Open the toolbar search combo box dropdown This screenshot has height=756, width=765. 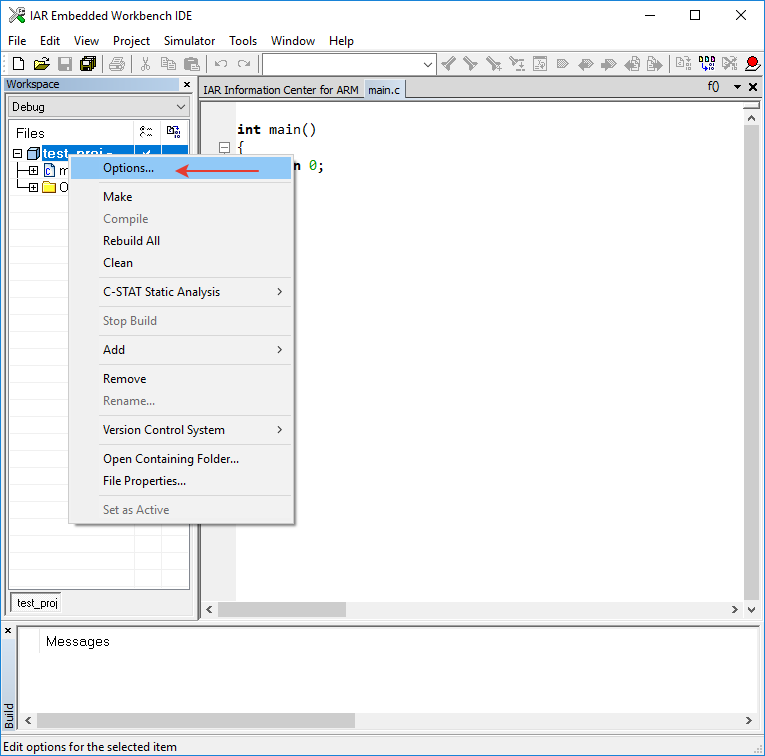[x=428, y=64]
